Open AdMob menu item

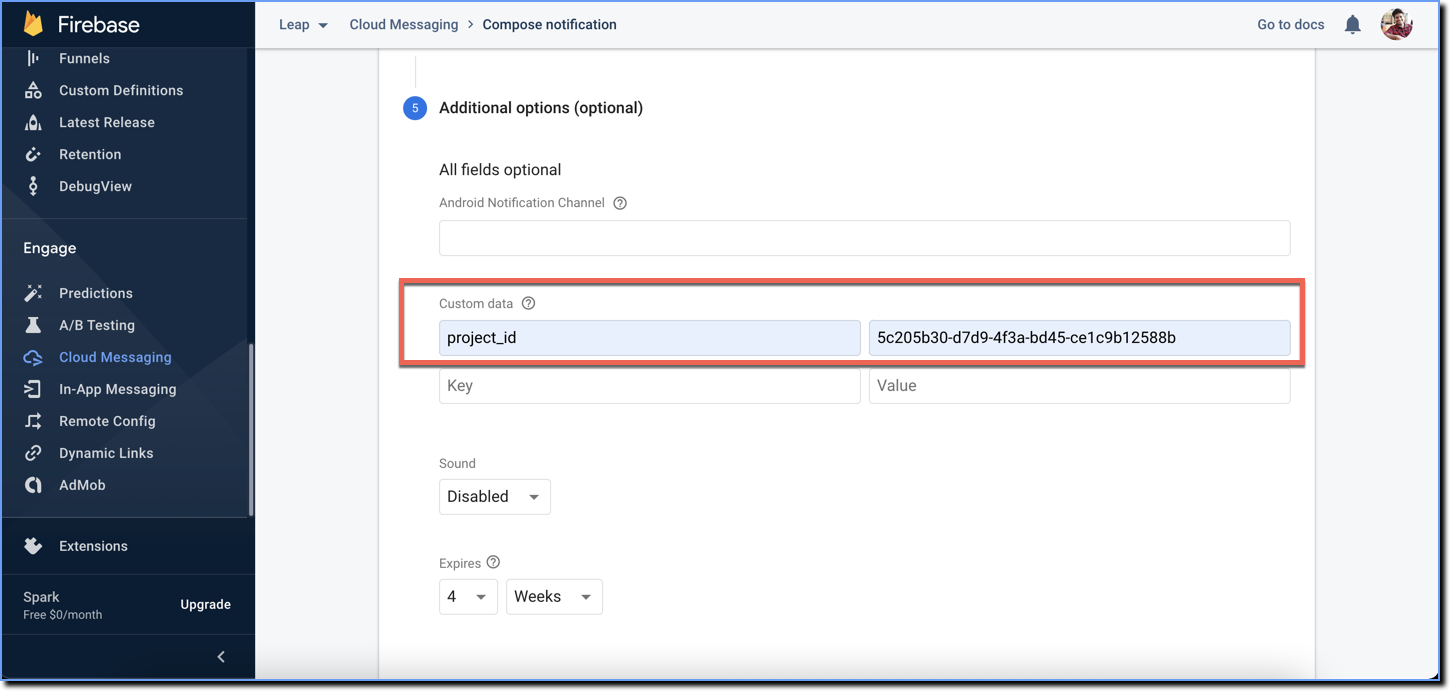click(82, 485)
